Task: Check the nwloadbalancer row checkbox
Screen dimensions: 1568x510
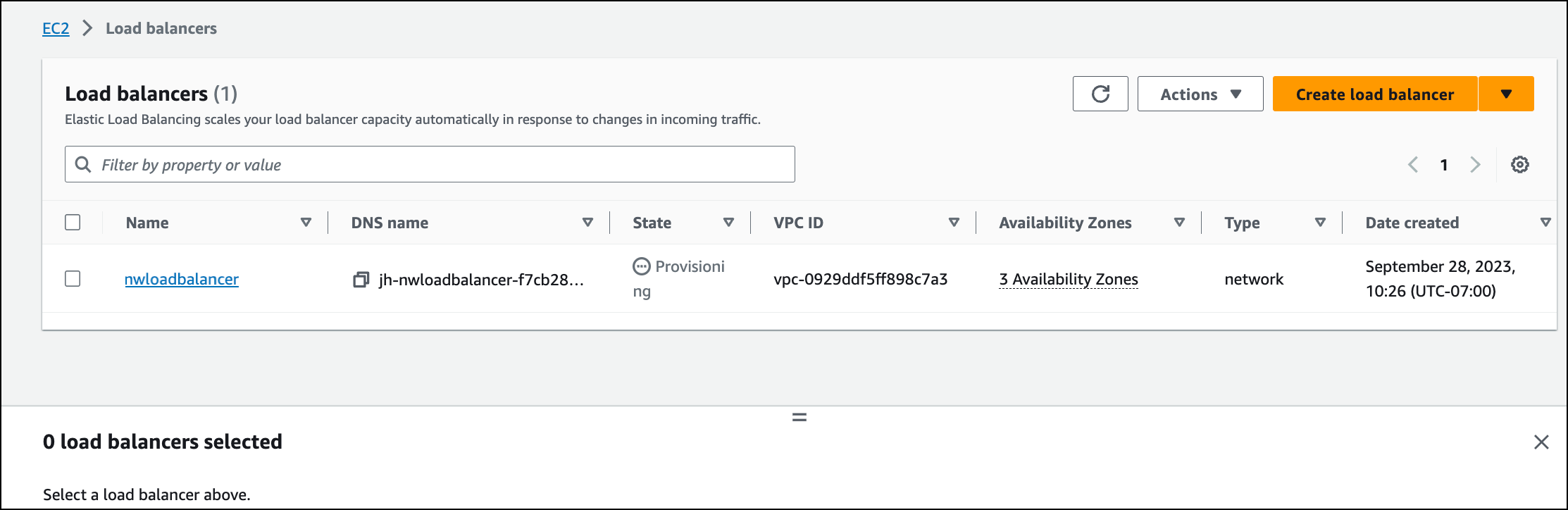Action: [73, 279]
